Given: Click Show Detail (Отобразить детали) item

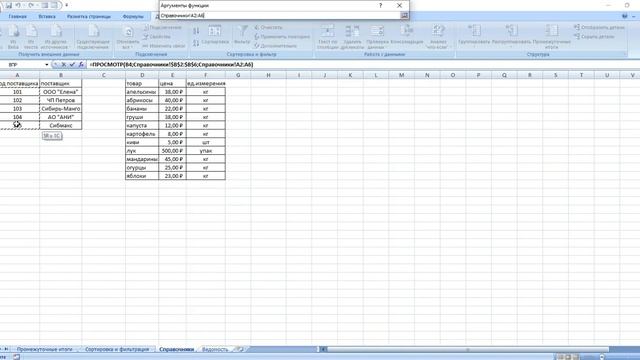Looking at the screenshot, I should pyautogui.click(x=599, y=27).
